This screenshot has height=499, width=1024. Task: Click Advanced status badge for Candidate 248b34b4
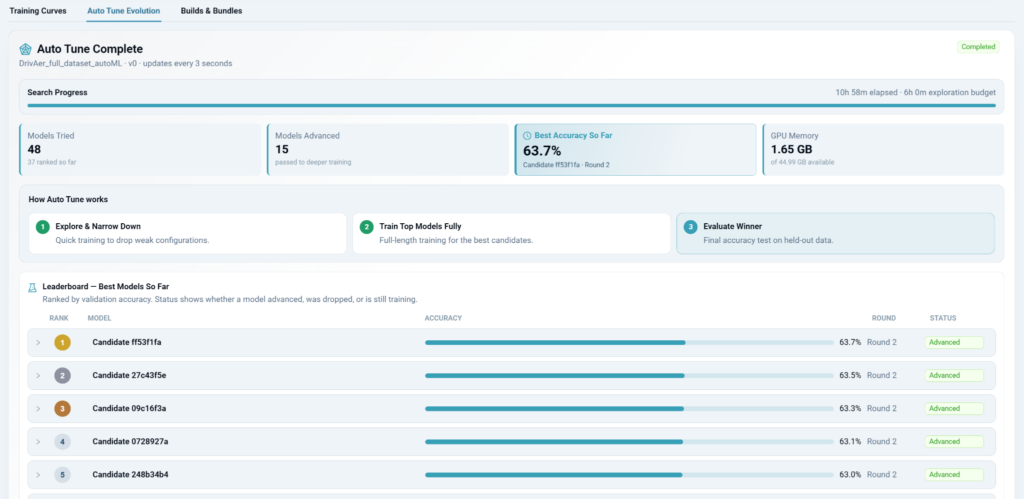pyautogui.click(x=954, y=475)
